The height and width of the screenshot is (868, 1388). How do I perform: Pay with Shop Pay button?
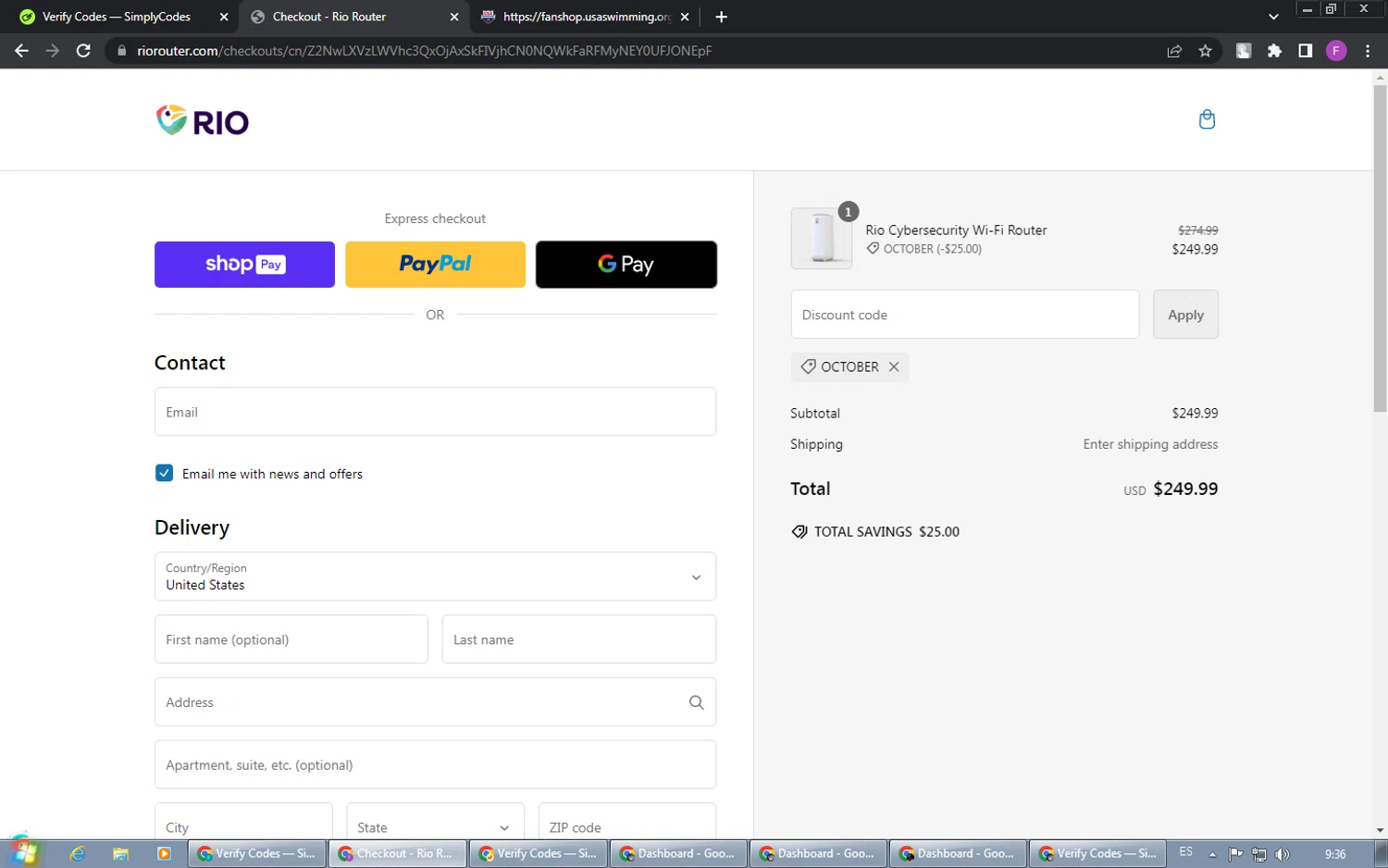[x=244, y=265]
